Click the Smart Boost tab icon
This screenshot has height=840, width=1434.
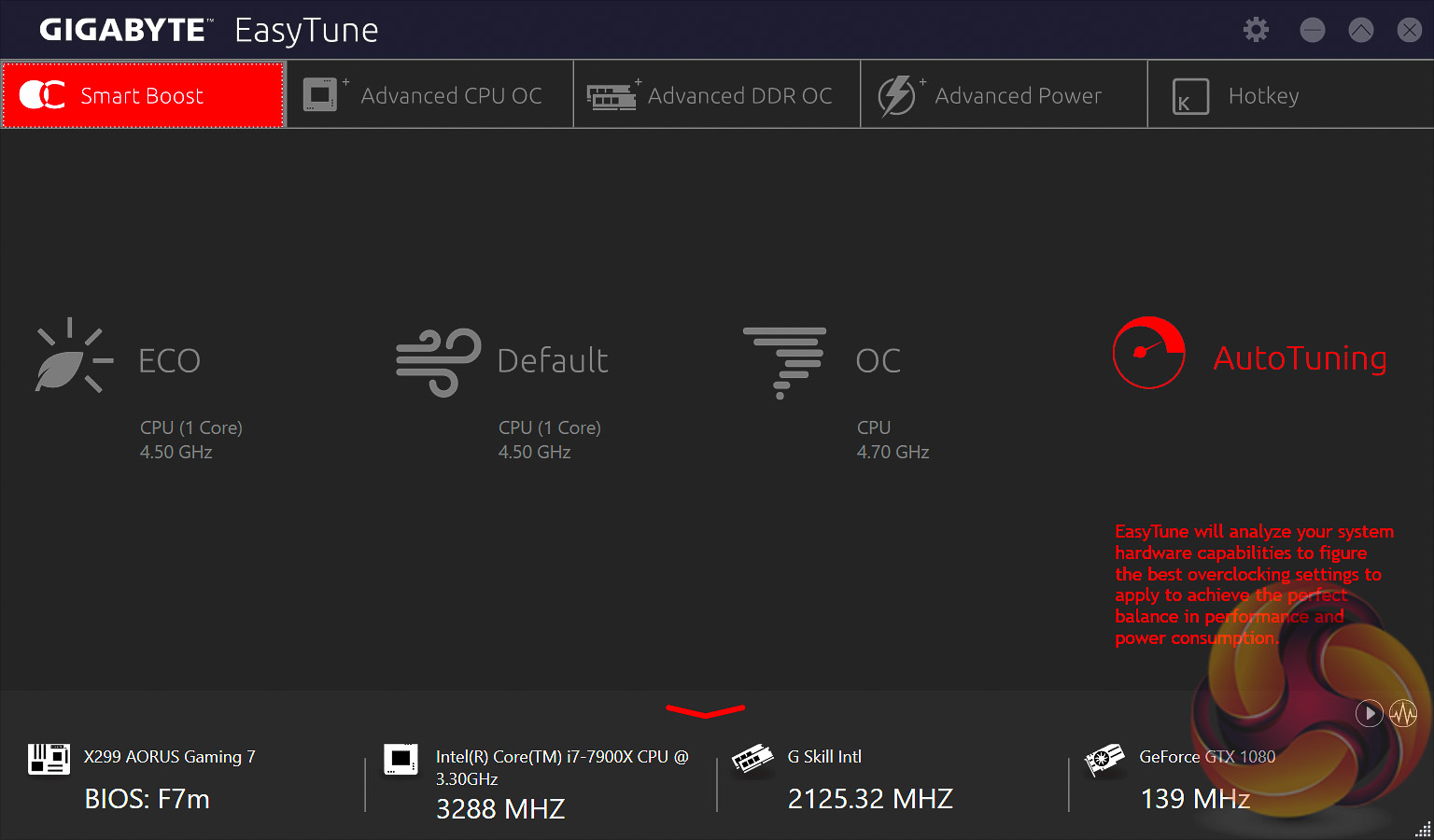click(42, 94)
